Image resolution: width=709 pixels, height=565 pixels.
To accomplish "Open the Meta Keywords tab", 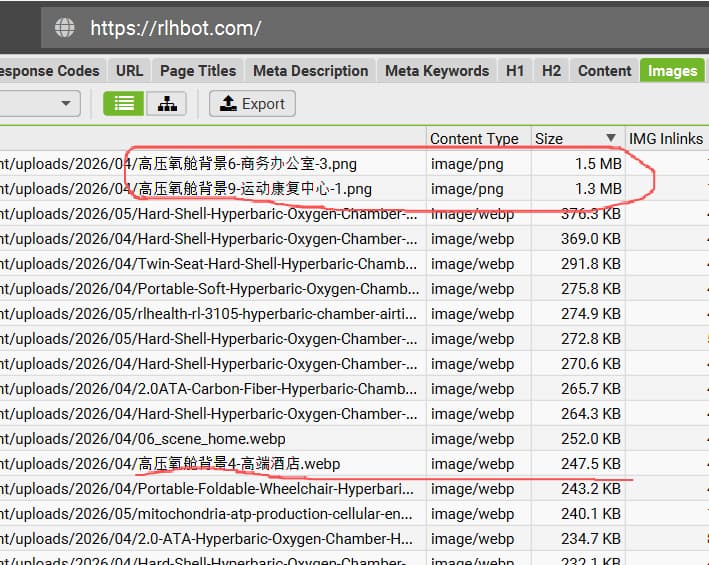I will tap(437, 71).
